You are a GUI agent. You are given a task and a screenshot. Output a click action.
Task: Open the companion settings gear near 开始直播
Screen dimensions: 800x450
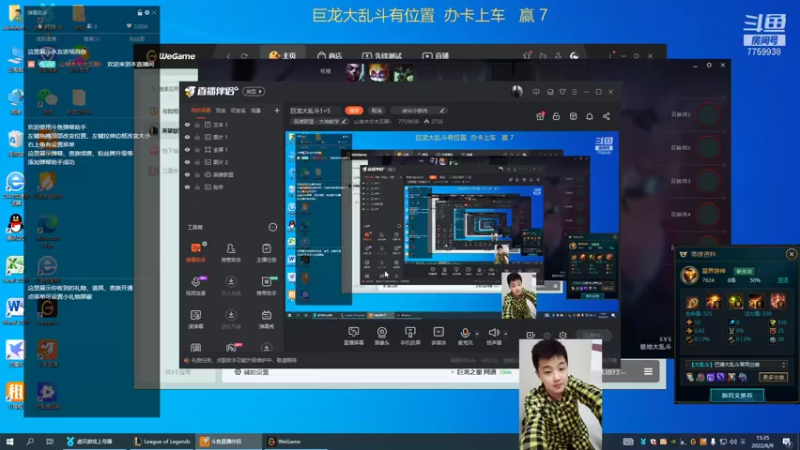[x=562, y=335]
